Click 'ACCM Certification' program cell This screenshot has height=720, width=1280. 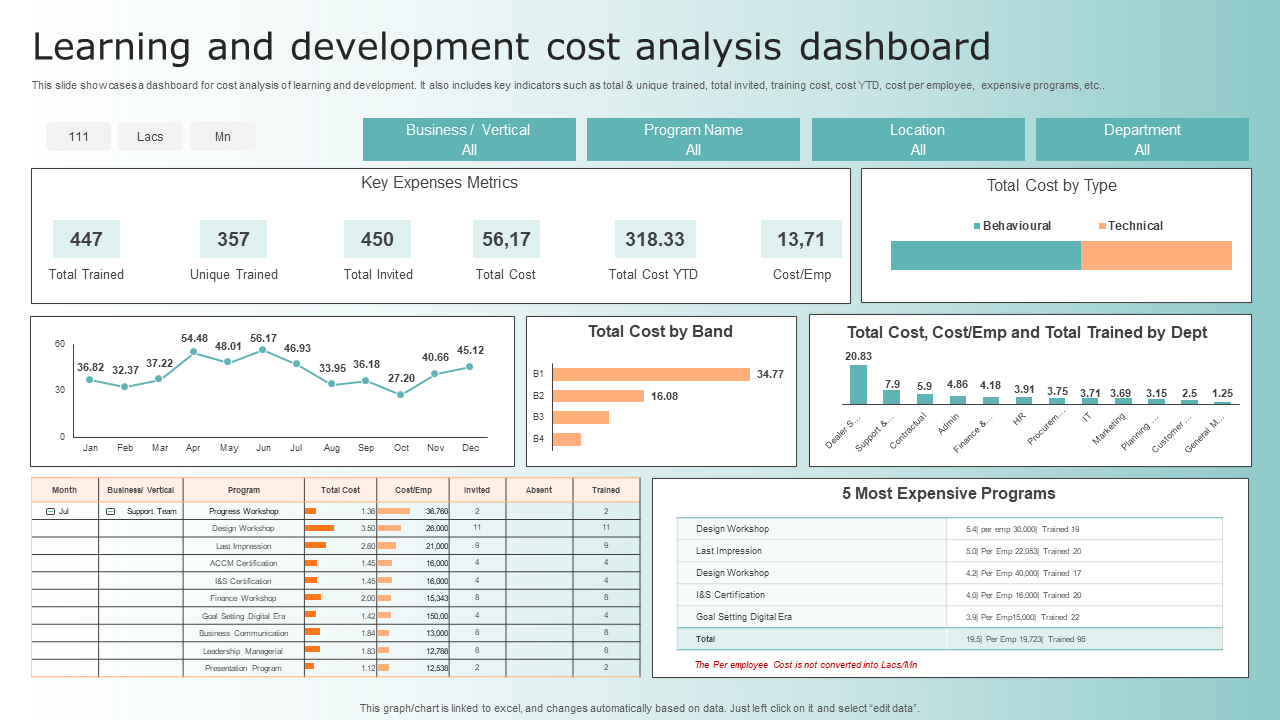[244, 563]
